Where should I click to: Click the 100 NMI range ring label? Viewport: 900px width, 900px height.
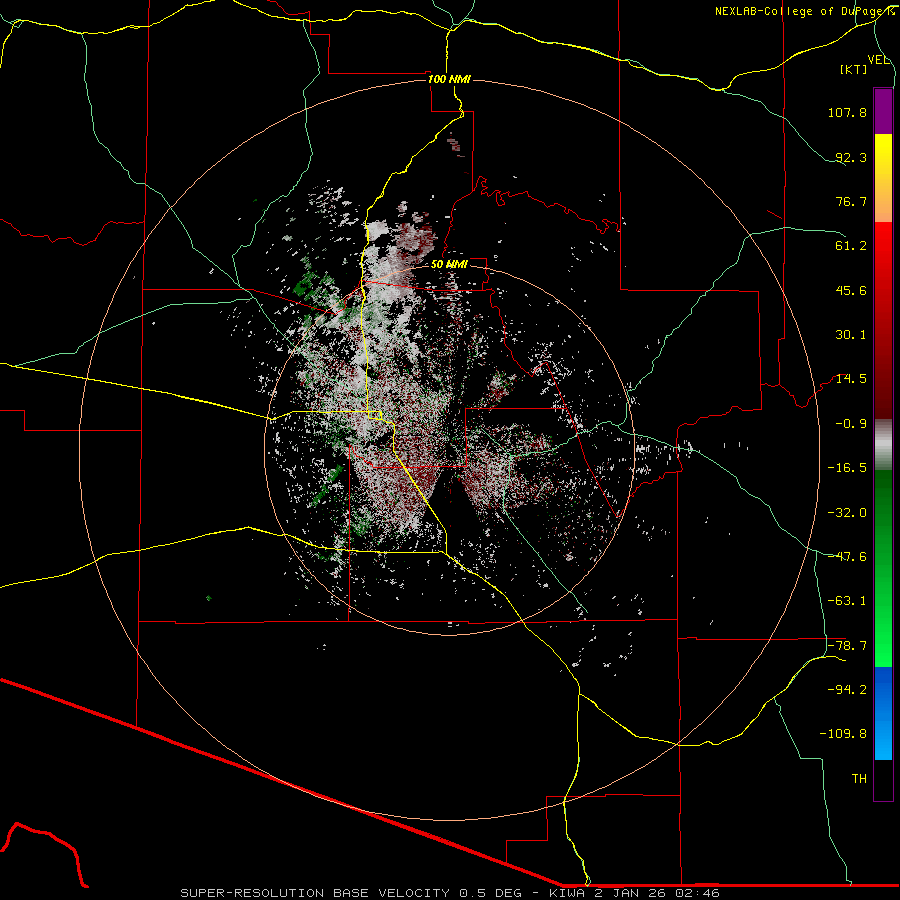click(x=449, y=79)
